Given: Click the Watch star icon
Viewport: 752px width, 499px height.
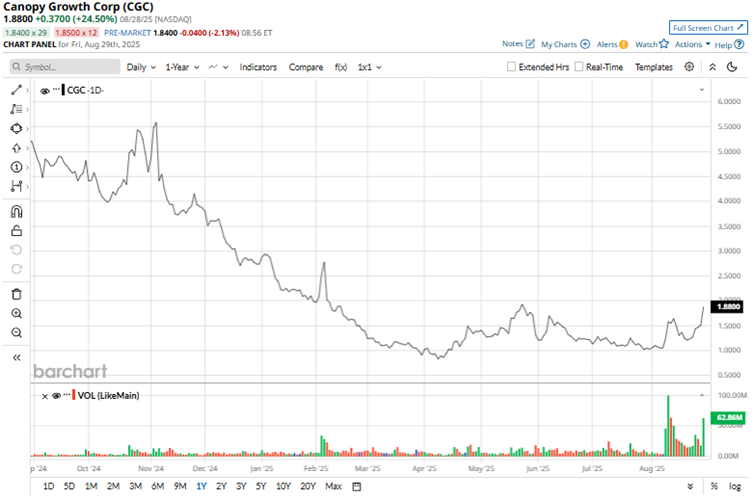Looking at the screenshot, I should click(x=664, y=44).
